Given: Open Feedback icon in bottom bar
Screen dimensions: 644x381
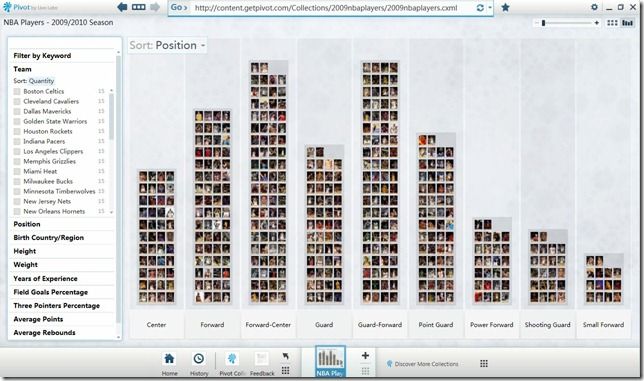Looking at the screenshot, I should [x=262, y=359].
